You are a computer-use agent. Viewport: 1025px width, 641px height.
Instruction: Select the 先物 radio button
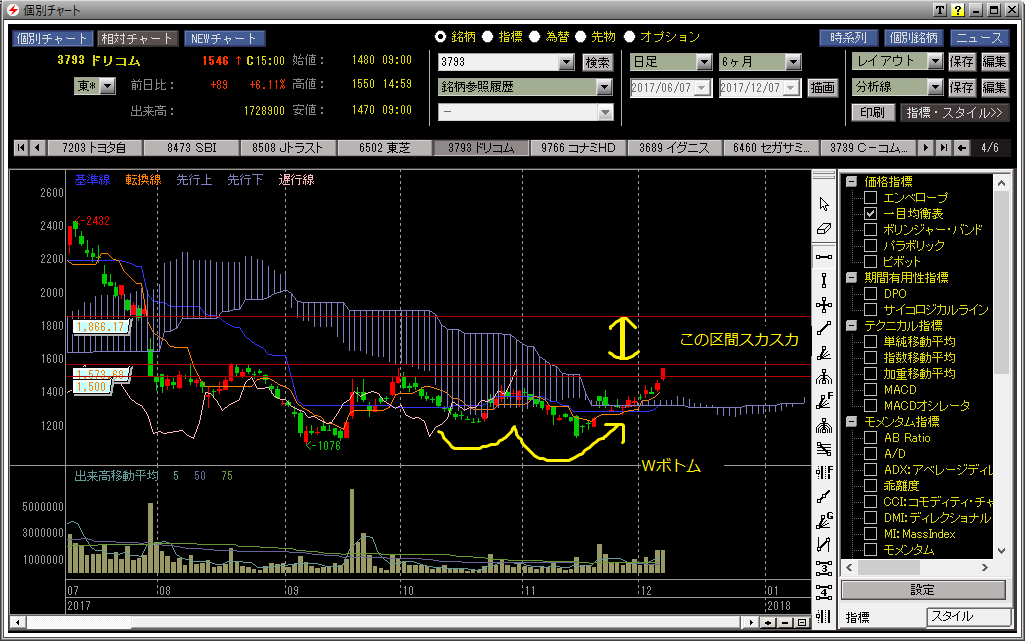pos(580,37)
